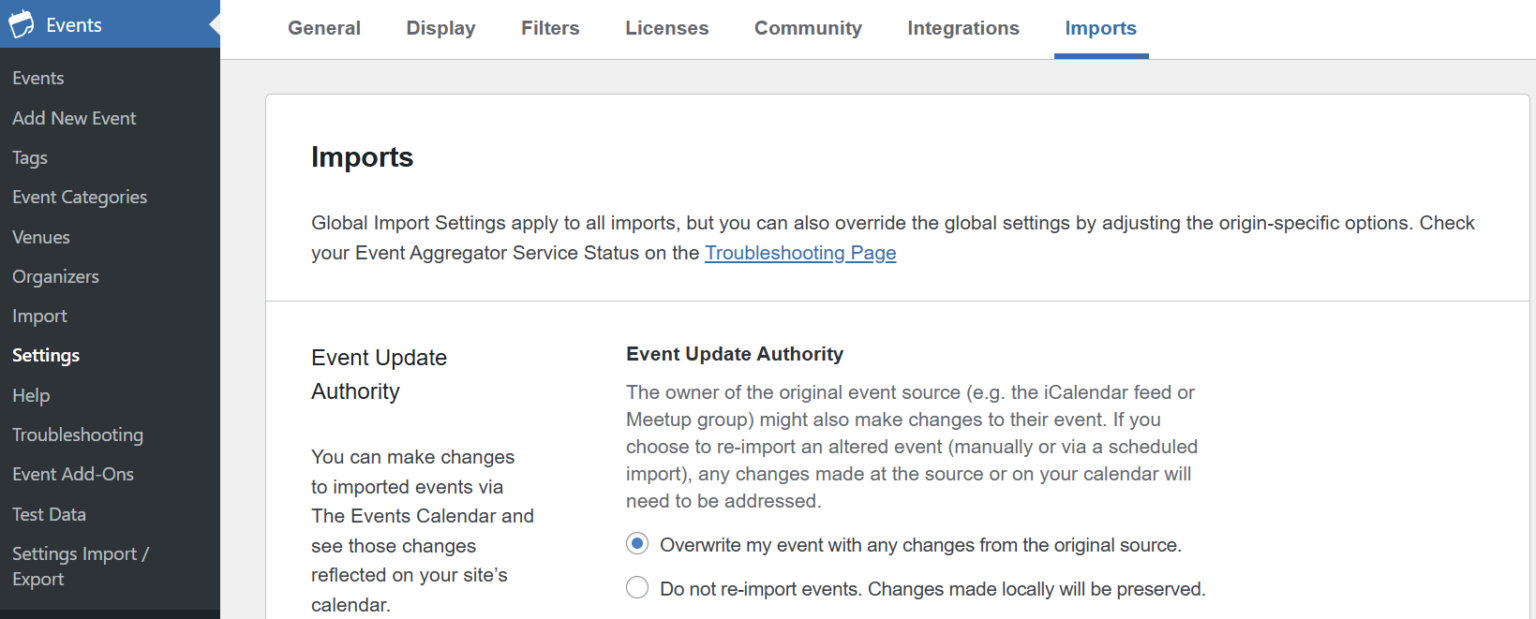The image size is (1536, 619).
Task: Open the Troubleshooting Page link
Action: point(800,253)
